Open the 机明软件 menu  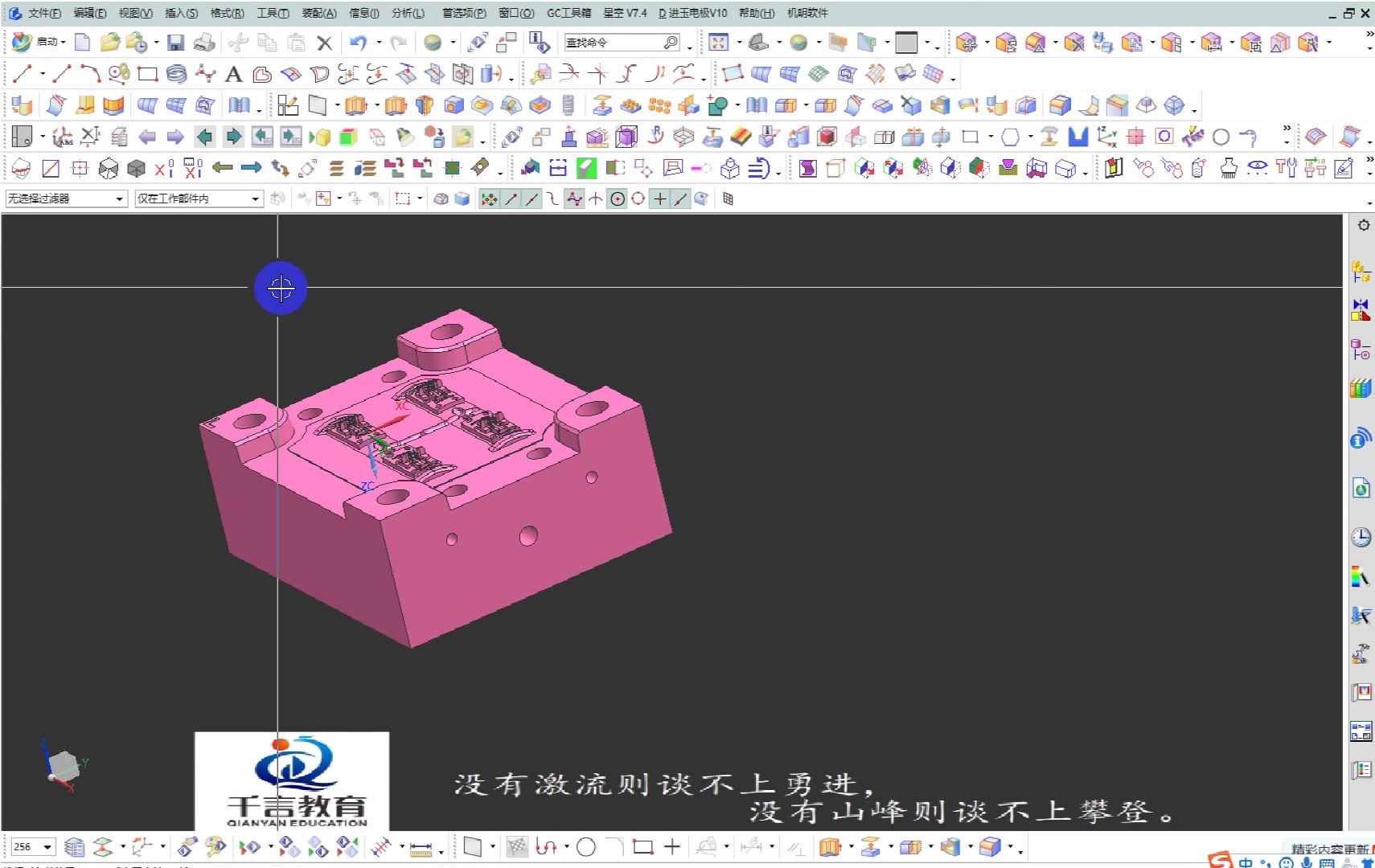coord(807,13)
